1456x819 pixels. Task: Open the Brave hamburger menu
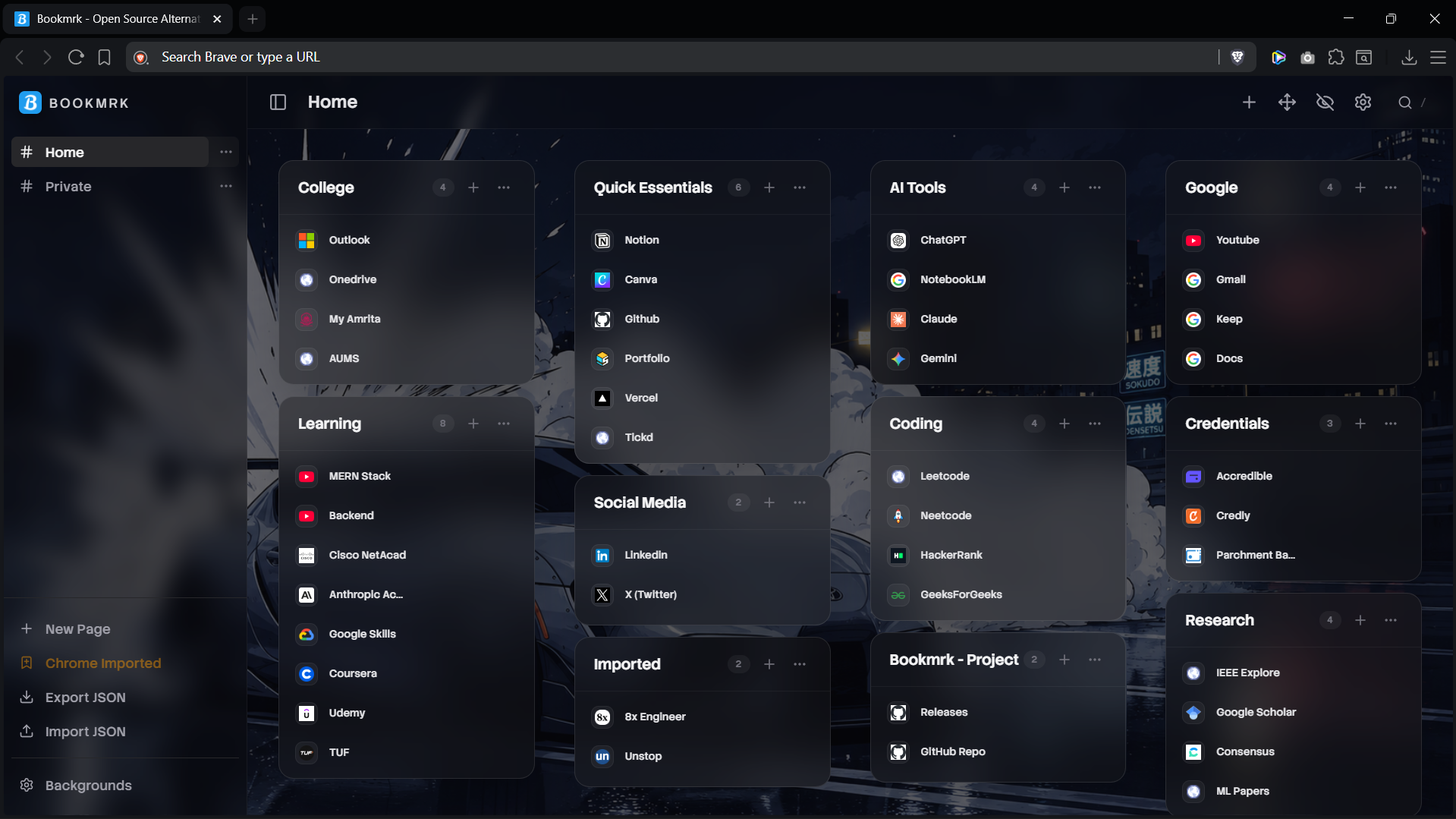pyautogui.click(x=1438, y=57)
